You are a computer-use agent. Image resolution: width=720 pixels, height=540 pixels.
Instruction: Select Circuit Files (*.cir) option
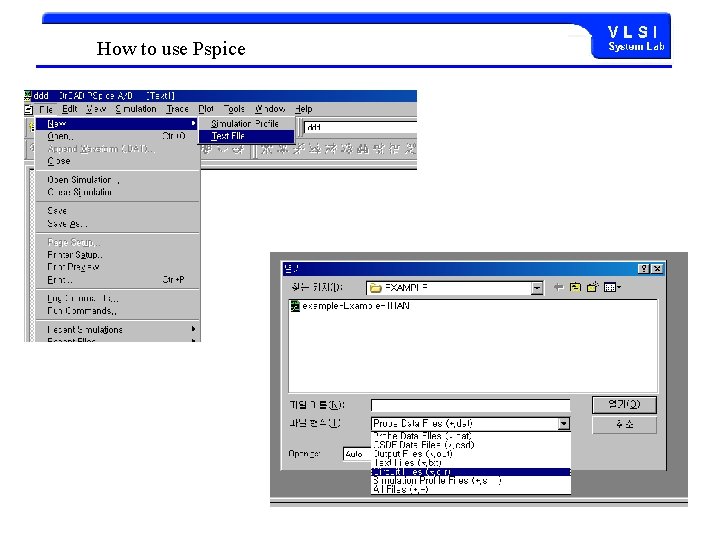pyautogui.click(x=471, y=472)
